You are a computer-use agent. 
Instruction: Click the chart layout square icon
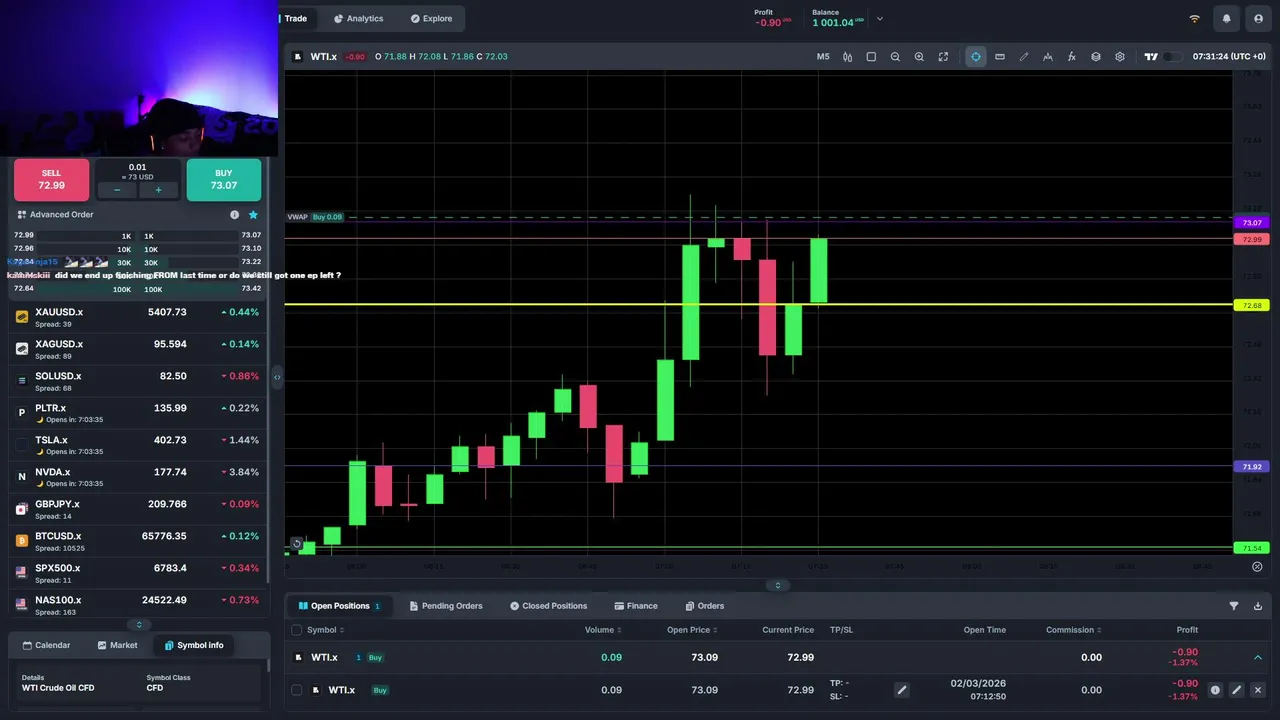(x=871, y=57)
